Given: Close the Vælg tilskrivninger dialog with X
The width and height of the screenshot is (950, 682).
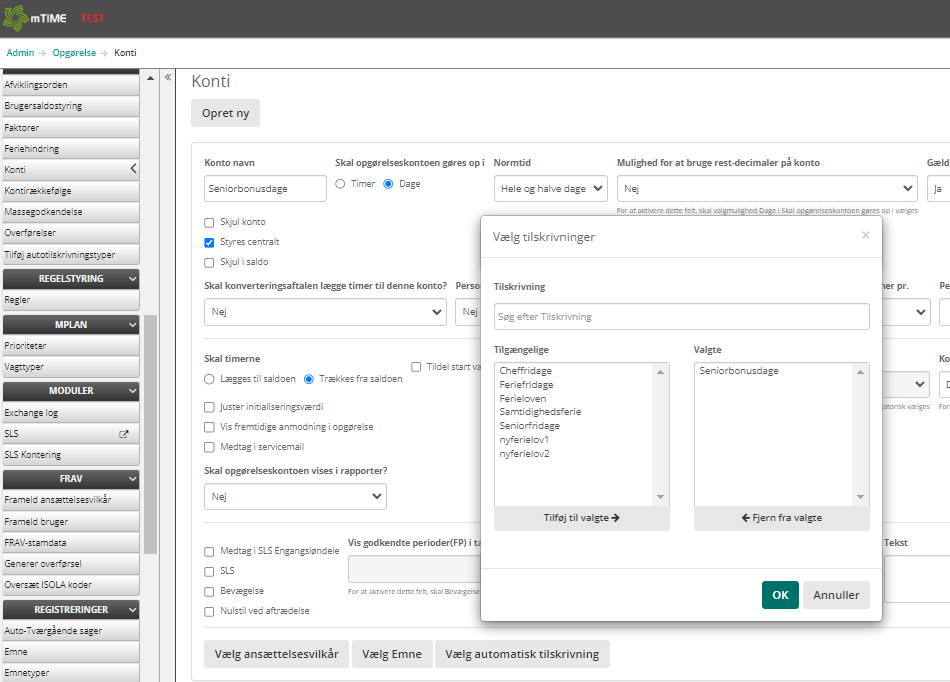Looking at the screenshot, I should (865, 235).
